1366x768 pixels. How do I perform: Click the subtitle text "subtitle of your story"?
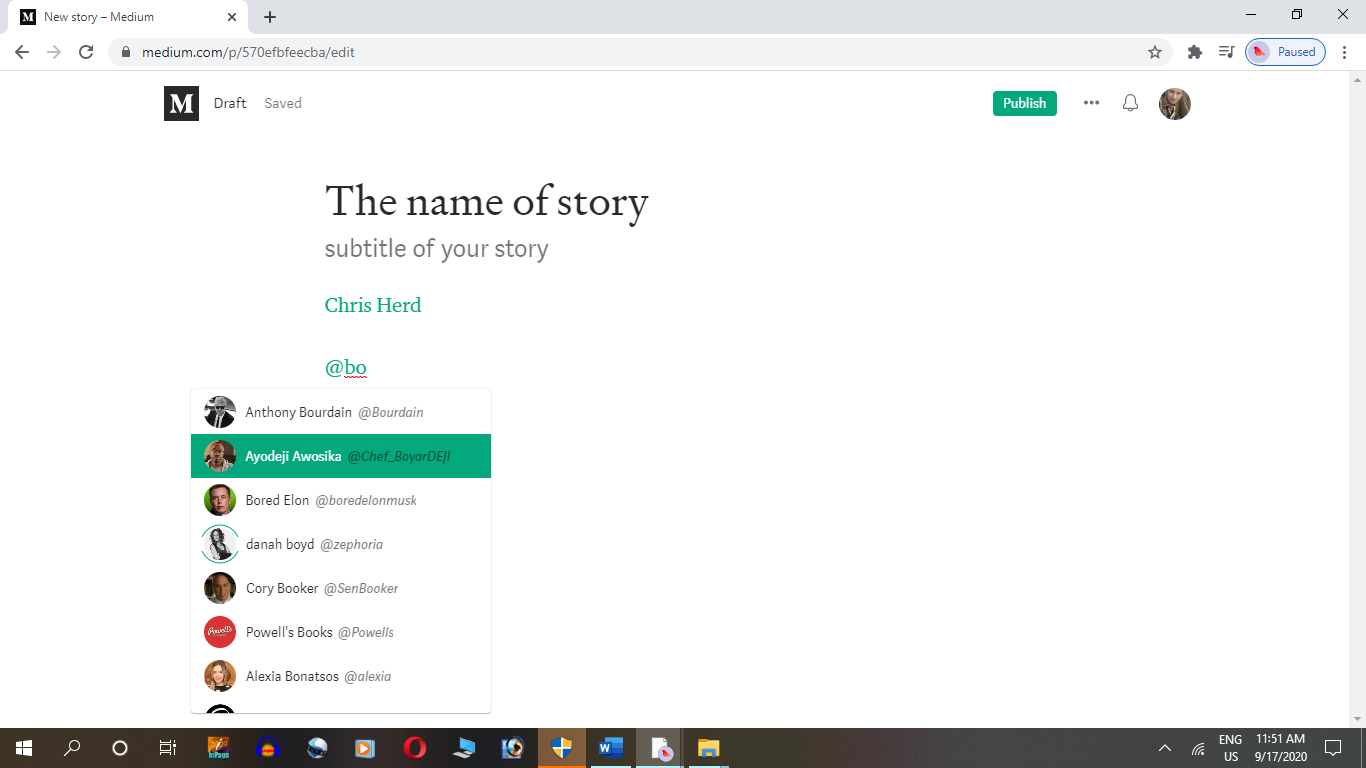tap(437, 249)
